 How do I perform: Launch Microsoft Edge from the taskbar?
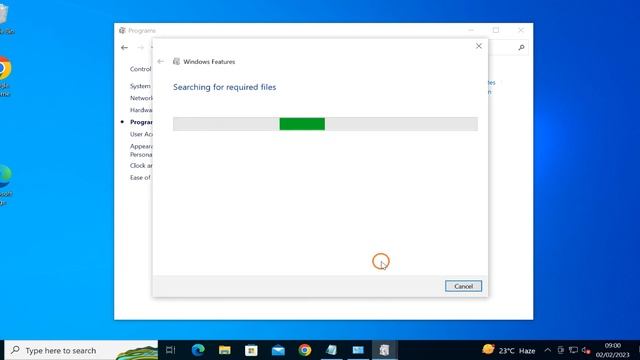198,350
